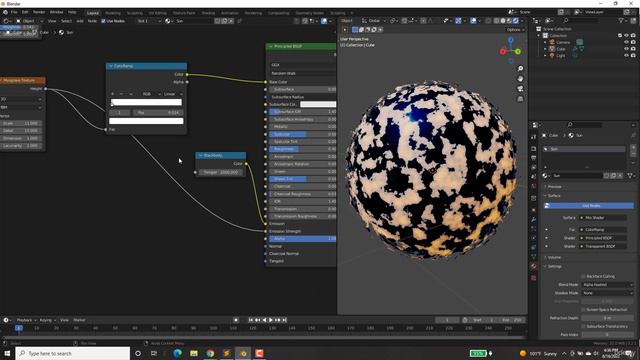Toggle viewport gizmo display icon
The width and height of the screenshot is (640, 360).
pos(458,20)
